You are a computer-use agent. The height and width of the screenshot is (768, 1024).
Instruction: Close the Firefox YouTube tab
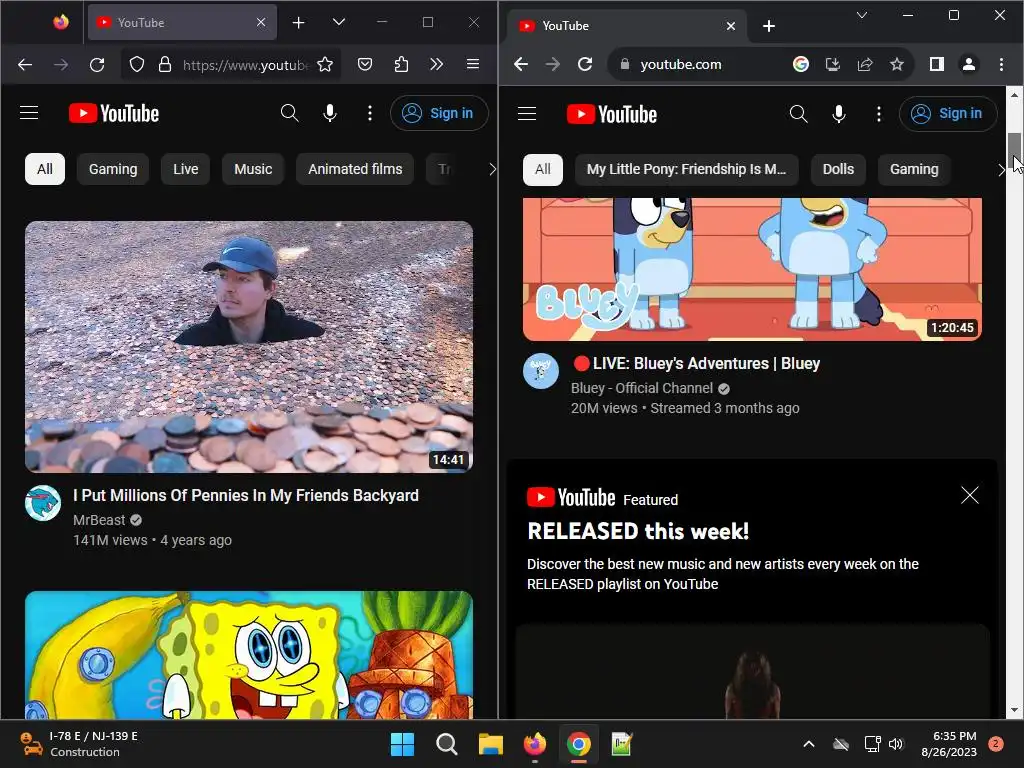tap(261, 22)
